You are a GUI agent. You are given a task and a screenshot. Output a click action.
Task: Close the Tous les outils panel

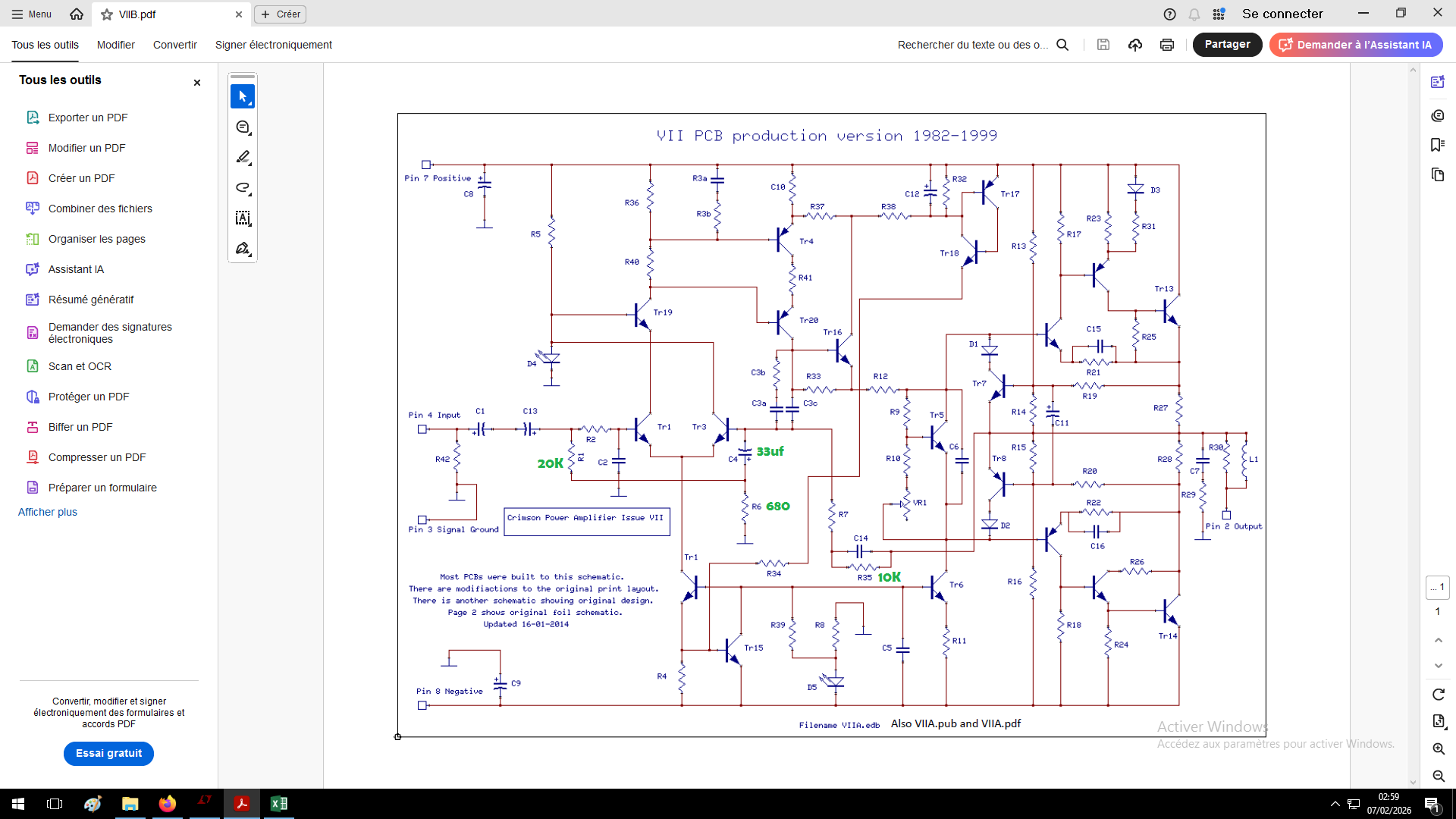pos(197,83)
